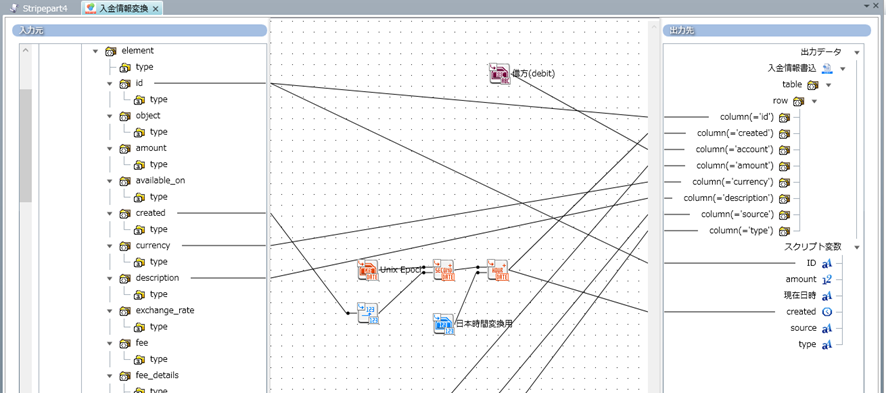886x393 pixels.
Task: Click the clock icon beside created variable
Action: [827, 312]
